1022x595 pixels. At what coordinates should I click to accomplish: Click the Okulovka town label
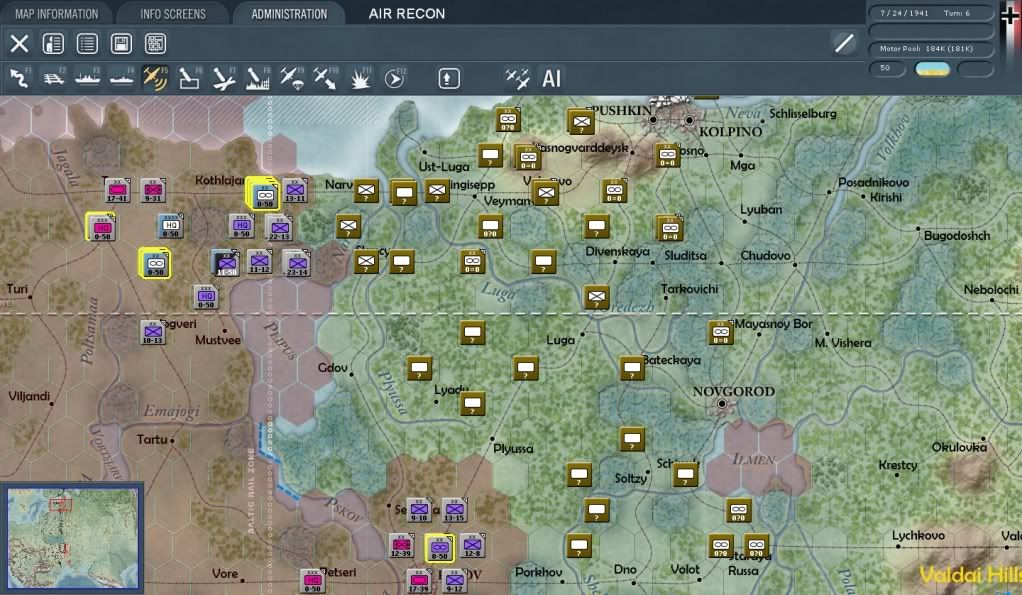(959, 447)
